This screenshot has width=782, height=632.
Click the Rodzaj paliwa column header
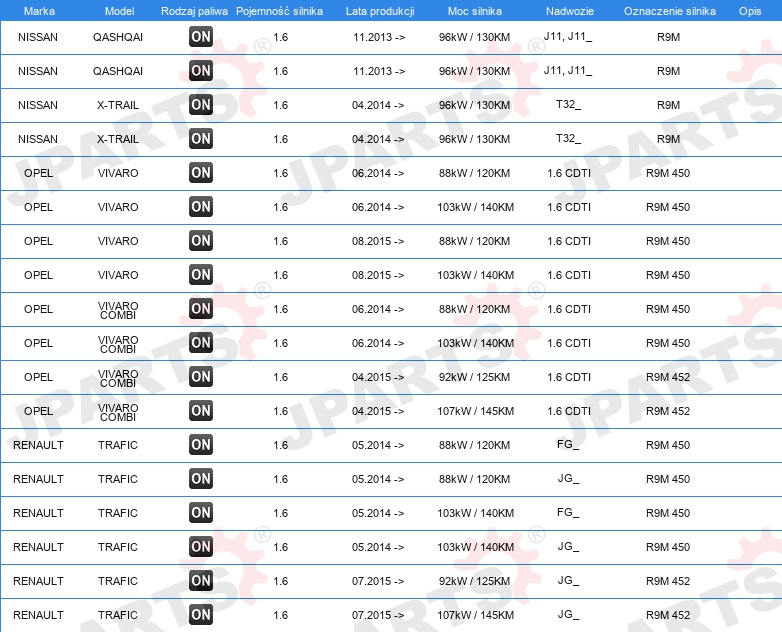(194, 11)
